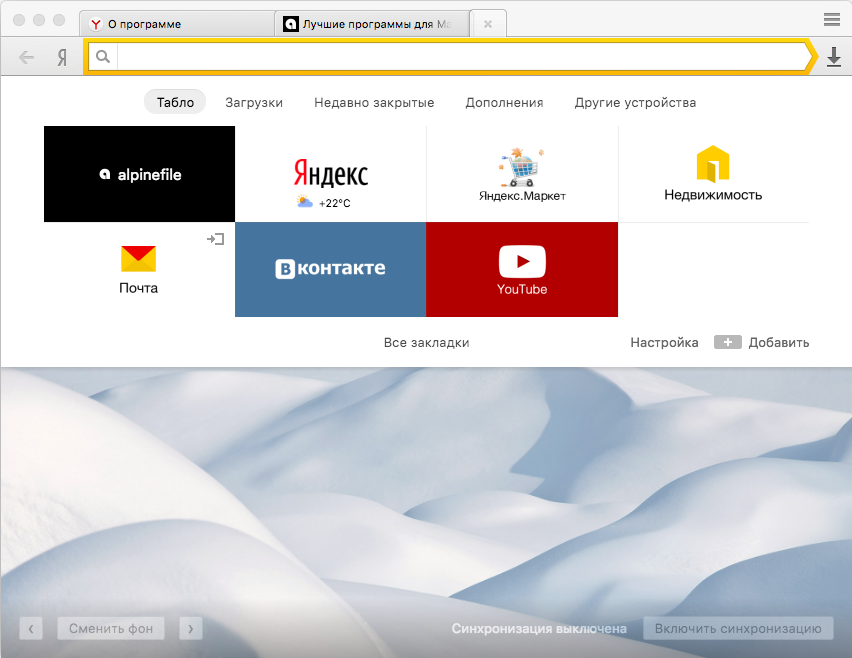Open the Недавно закрытые section

point(374,103)
